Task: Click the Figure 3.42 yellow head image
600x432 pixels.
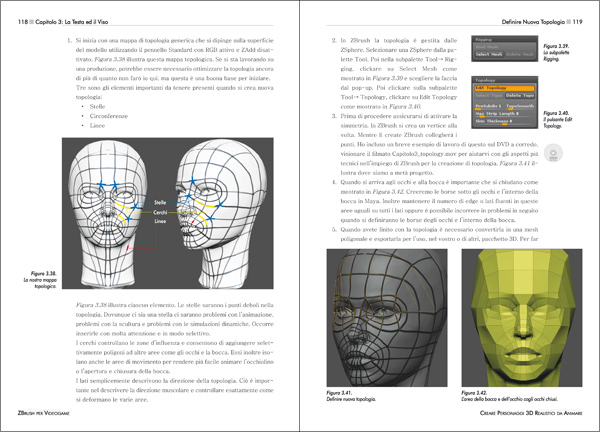Action: [522, 318]
